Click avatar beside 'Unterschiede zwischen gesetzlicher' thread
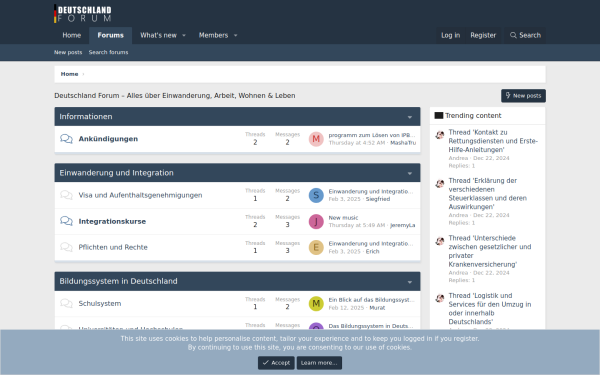 [x=440, y=241]
